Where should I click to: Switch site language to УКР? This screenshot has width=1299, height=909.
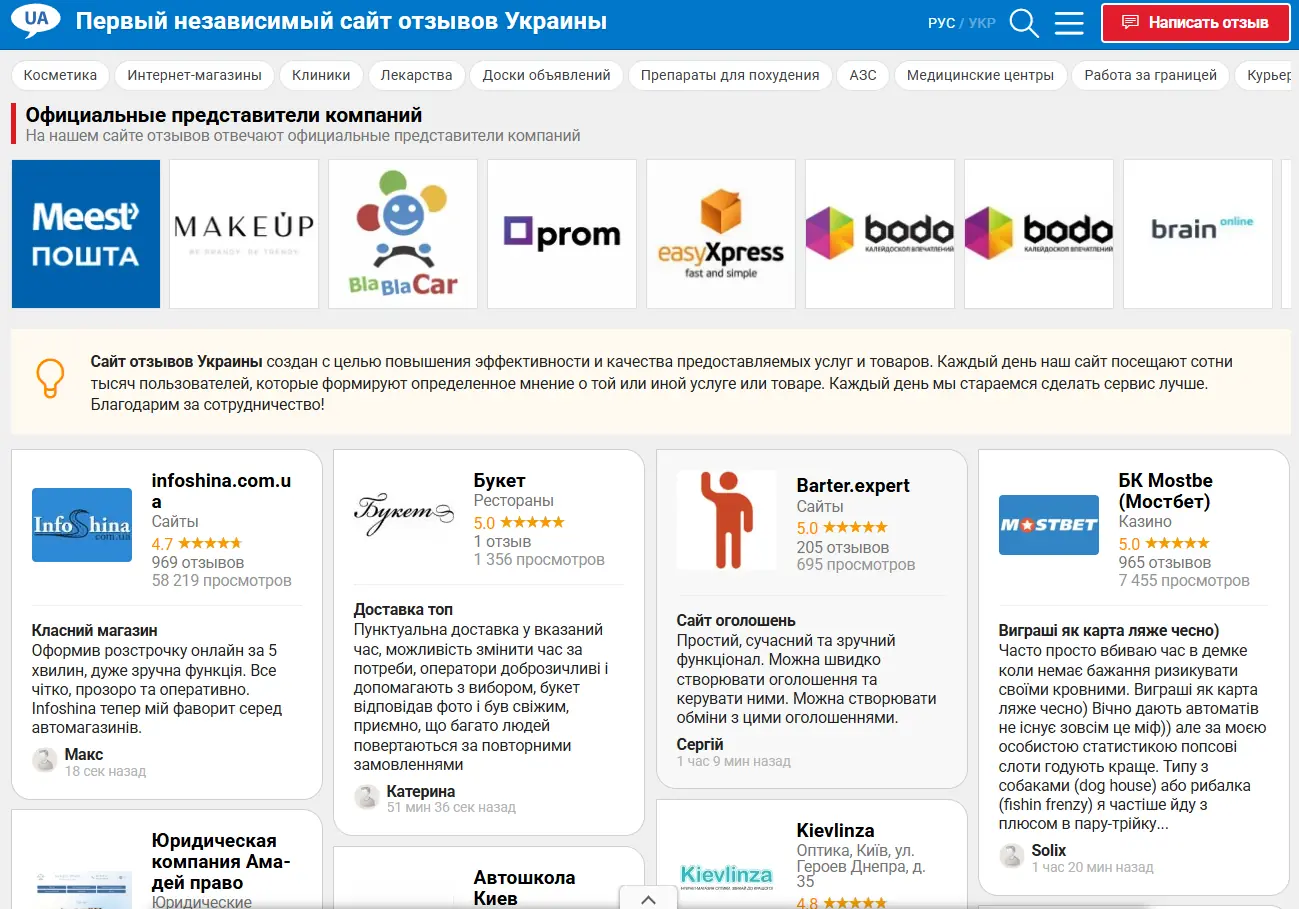click(x=982, y=23)
